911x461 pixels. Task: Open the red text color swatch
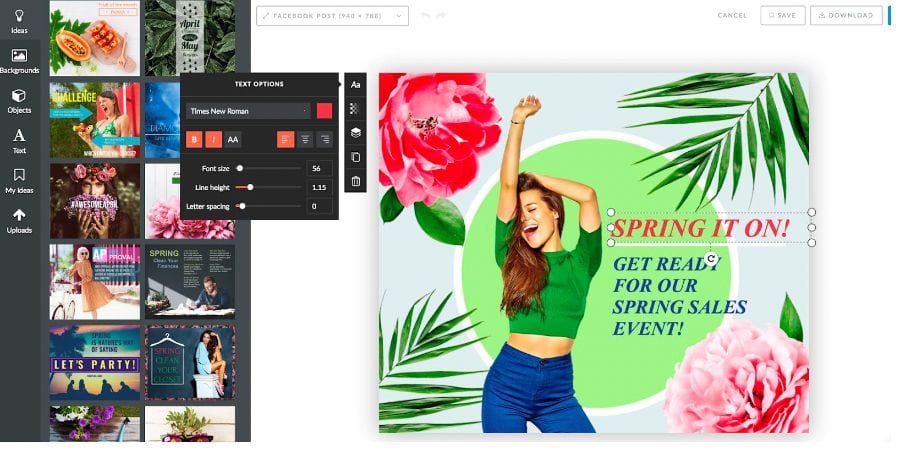click(324, 111)
